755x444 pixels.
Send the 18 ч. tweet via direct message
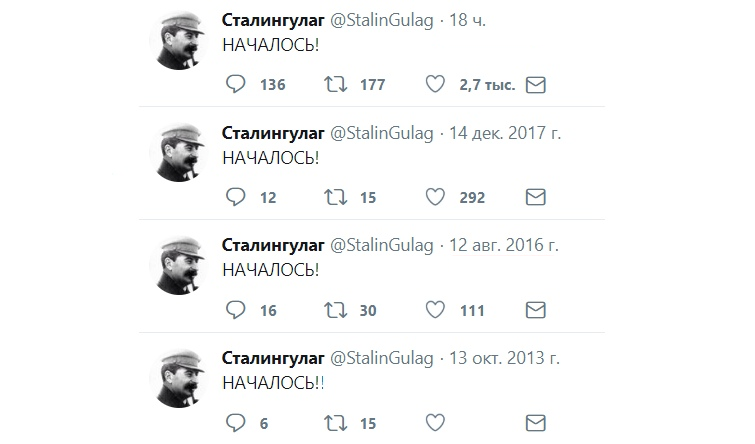pos(535,85)
